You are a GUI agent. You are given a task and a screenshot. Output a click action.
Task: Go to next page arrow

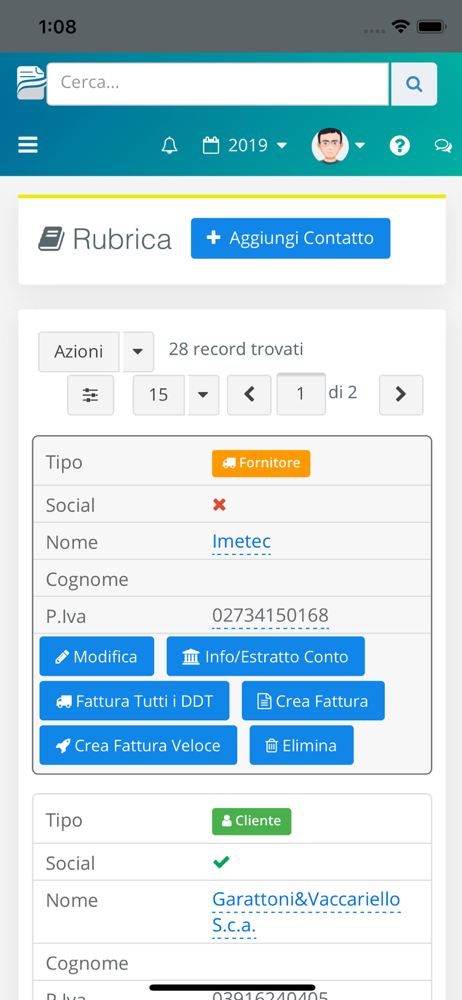point(401,395)
